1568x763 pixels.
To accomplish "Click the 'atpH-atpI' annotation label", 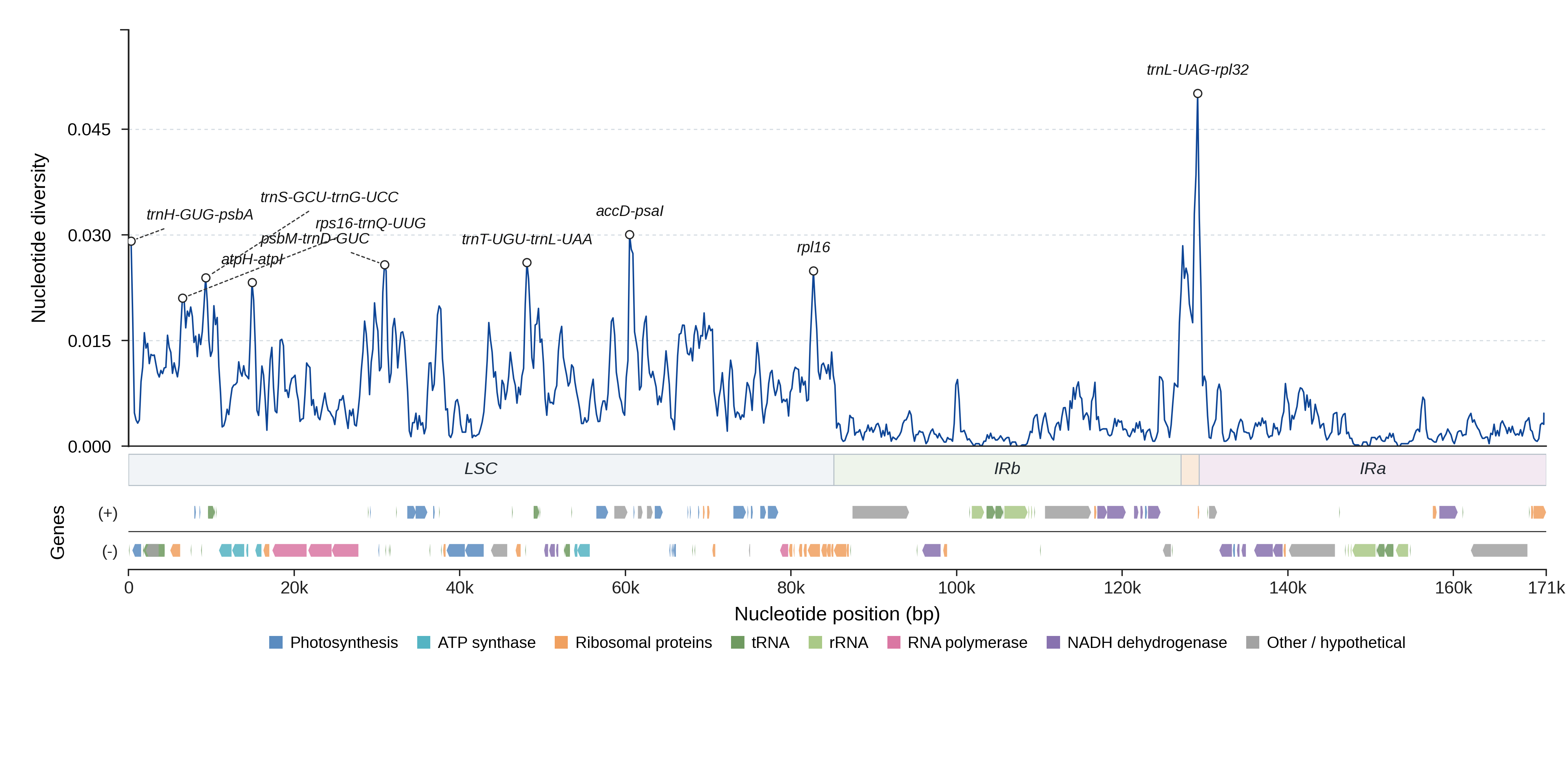I will tap(252, 260).
